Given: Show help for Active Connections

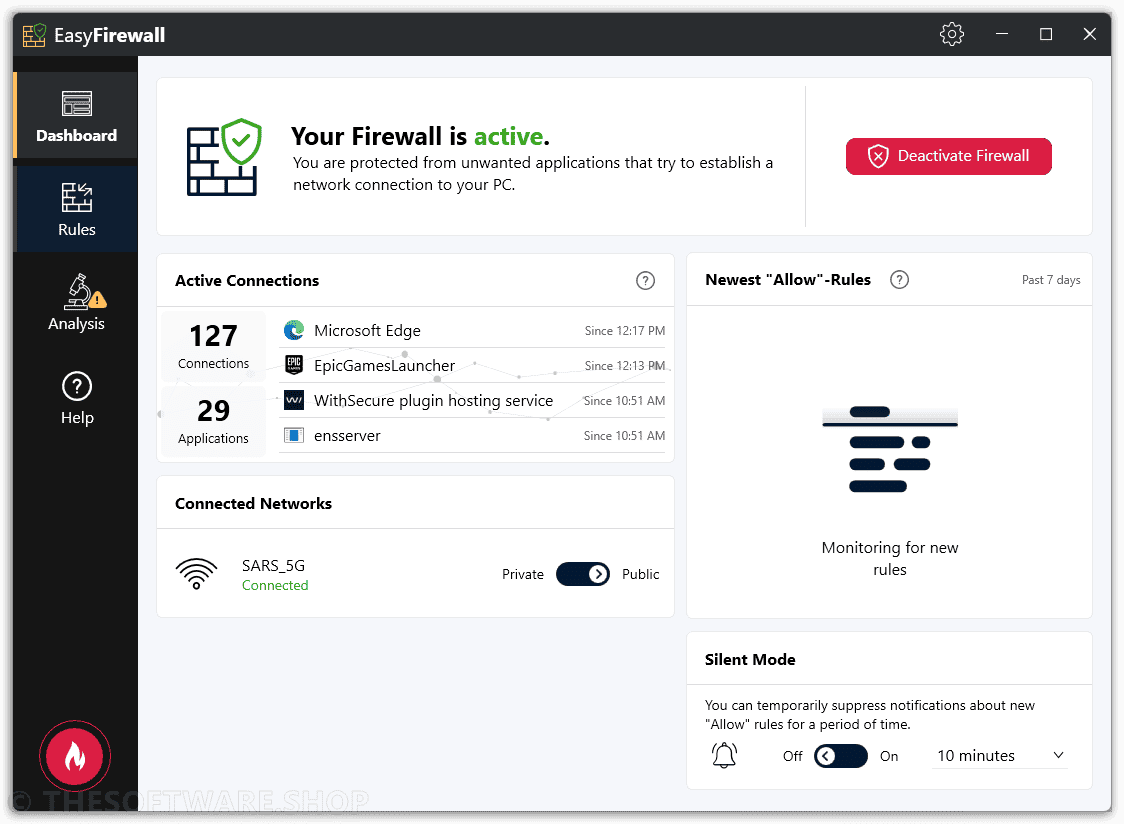Looking at the screenshot, I should point(645,280).
